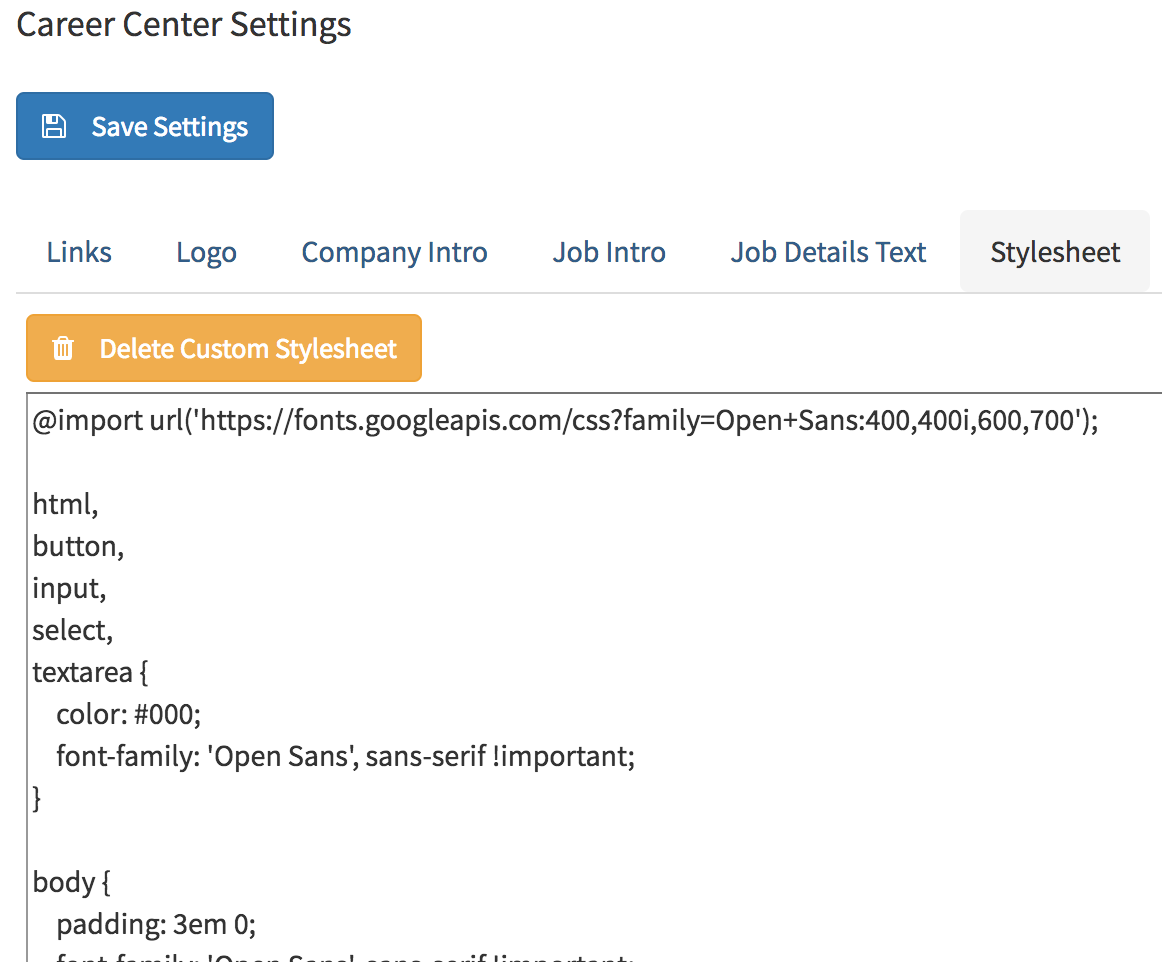Click the floppy disk save icon

pyautogui.click(x=53, y=127)
